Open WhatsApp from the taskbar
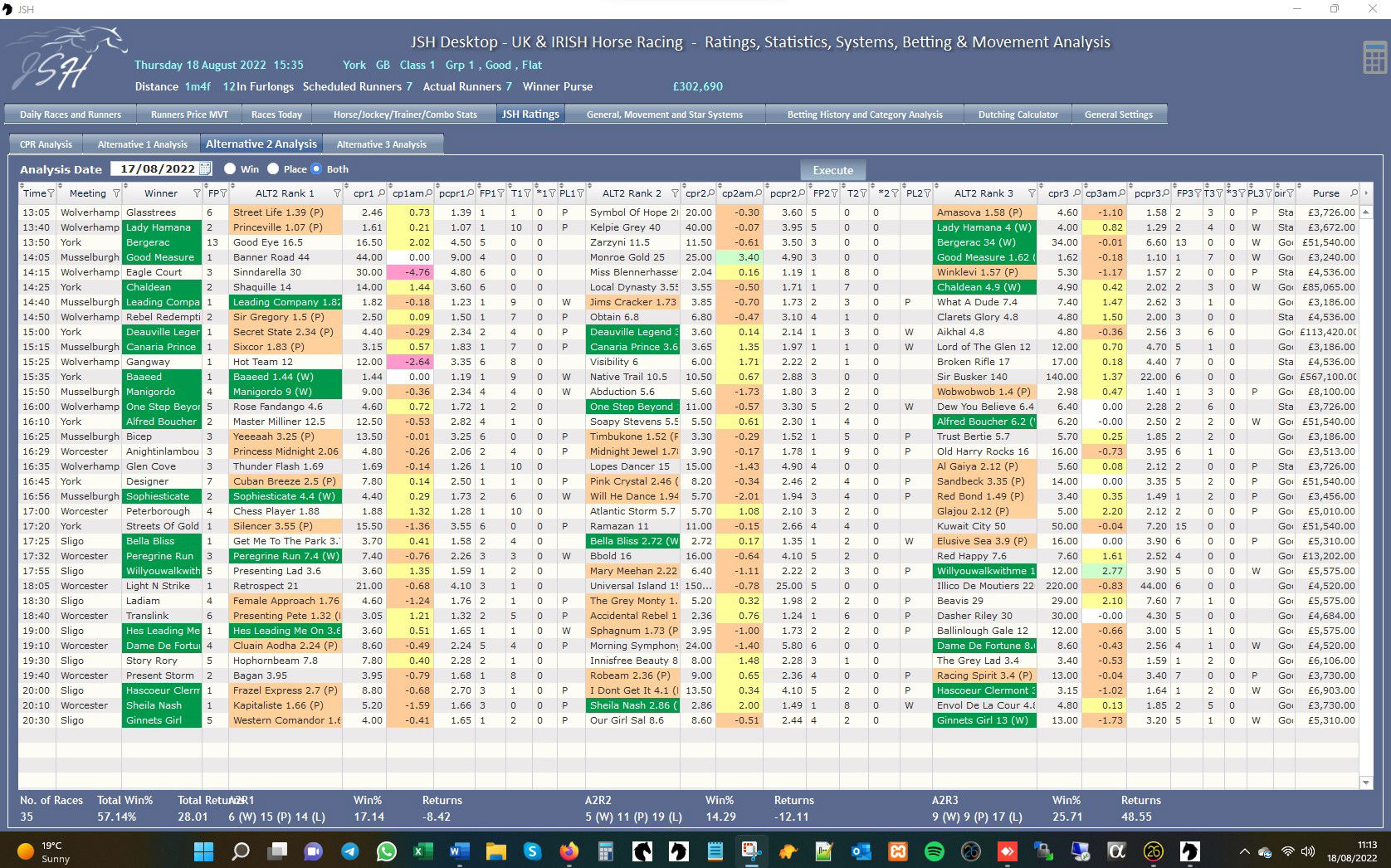Image resolution: width=1391 pixels, height=868 pixels. tap(386, 851)
